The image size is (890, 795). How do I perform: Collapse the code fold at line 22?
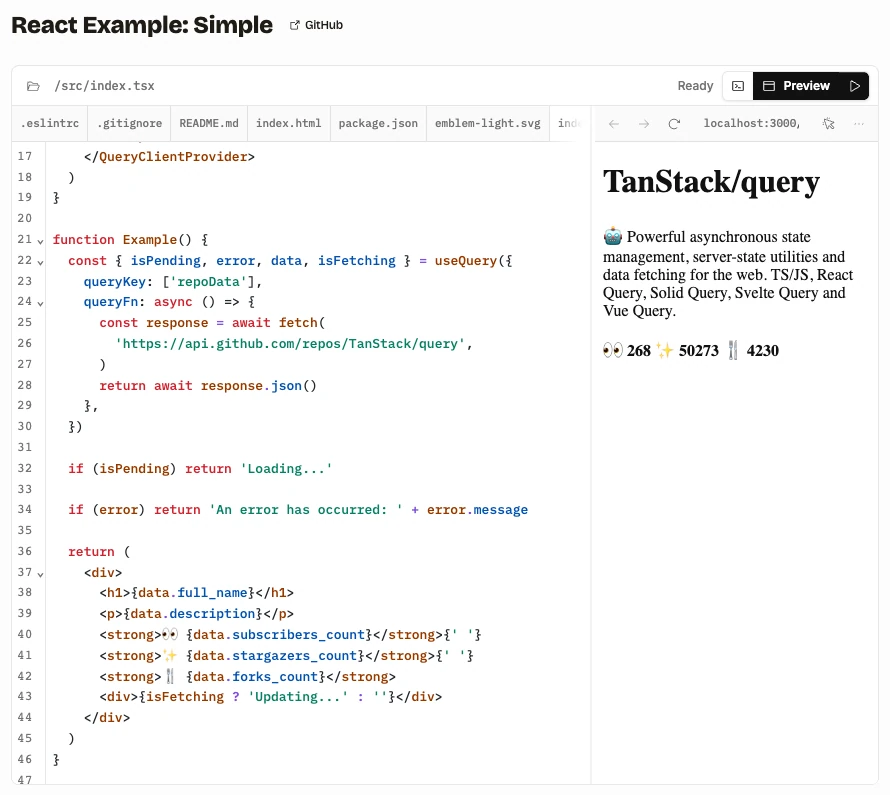click(x=40, y=262)
